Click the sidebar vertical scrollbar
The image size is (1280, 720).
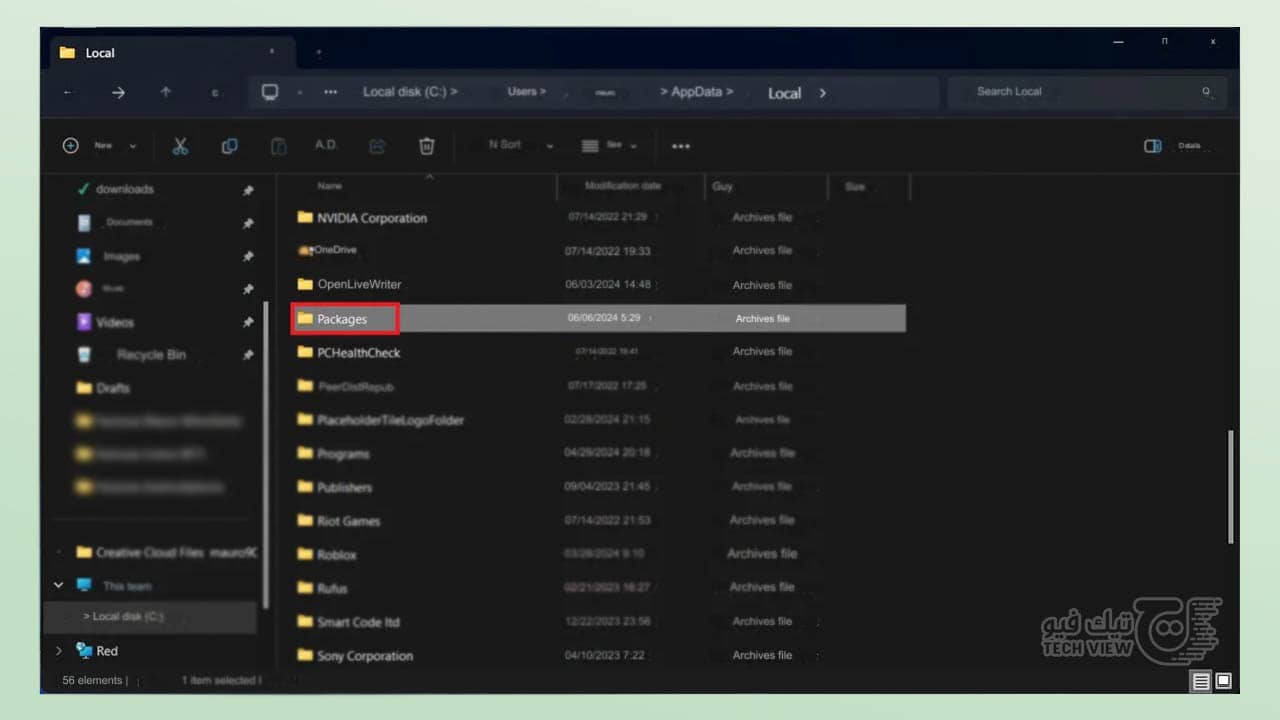(x=265, y=455)
